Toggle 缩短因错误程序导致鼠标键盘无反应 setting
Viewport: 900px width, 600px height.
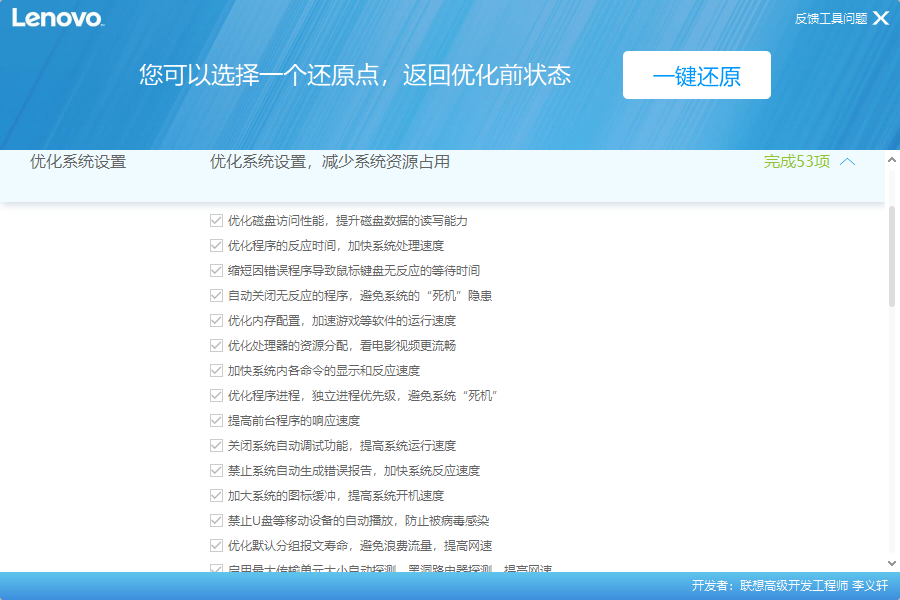pyautogui.click(x=214, y=270)
